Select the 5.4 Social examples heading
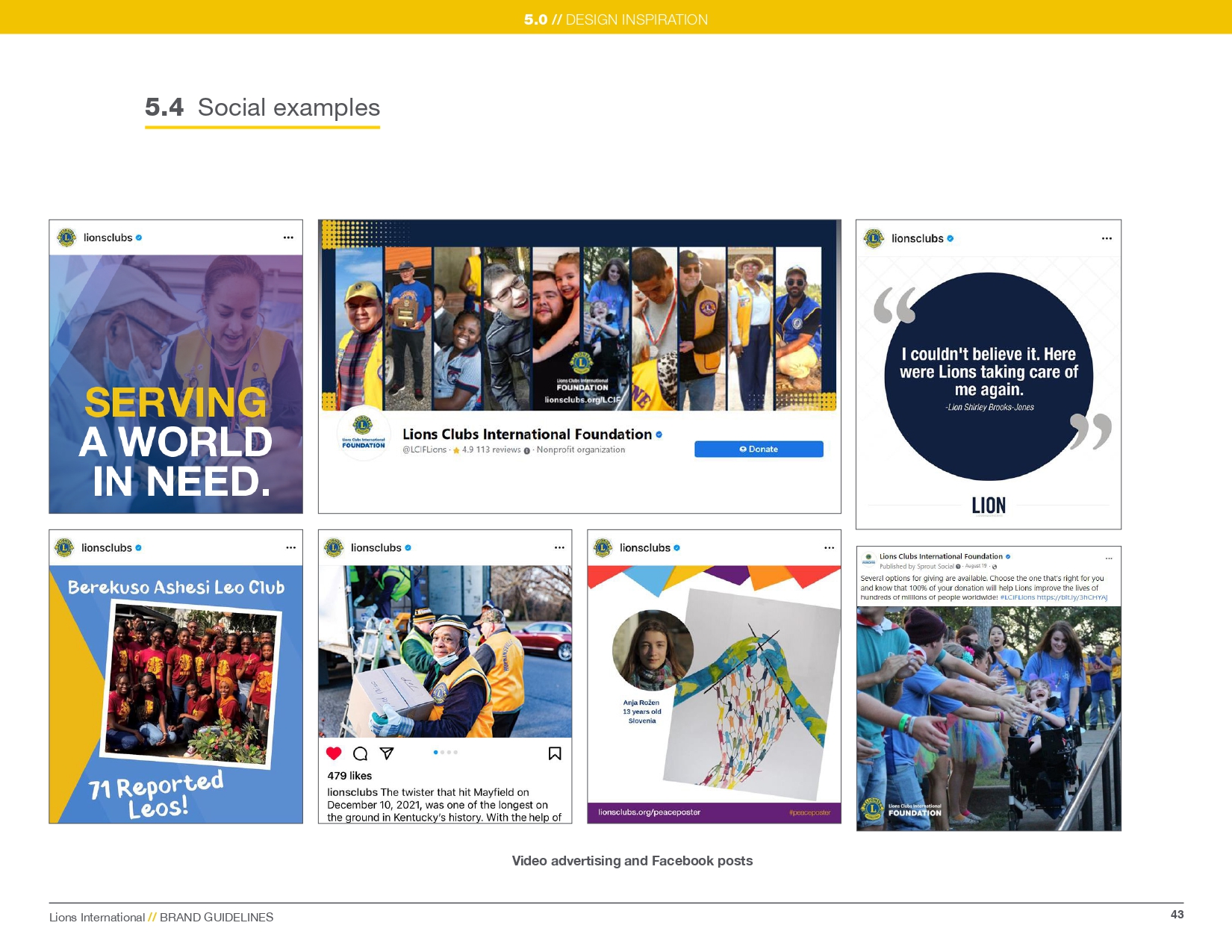The width and height of the screenshot is (1232, 952). pyautogui.click(x=263, y=108)
